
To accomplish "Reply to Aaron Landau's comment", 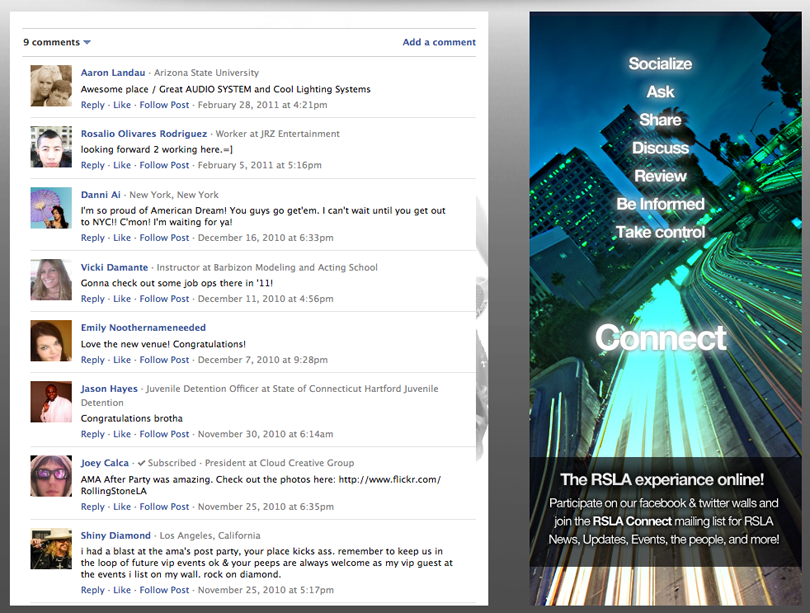I will (92, 105).
